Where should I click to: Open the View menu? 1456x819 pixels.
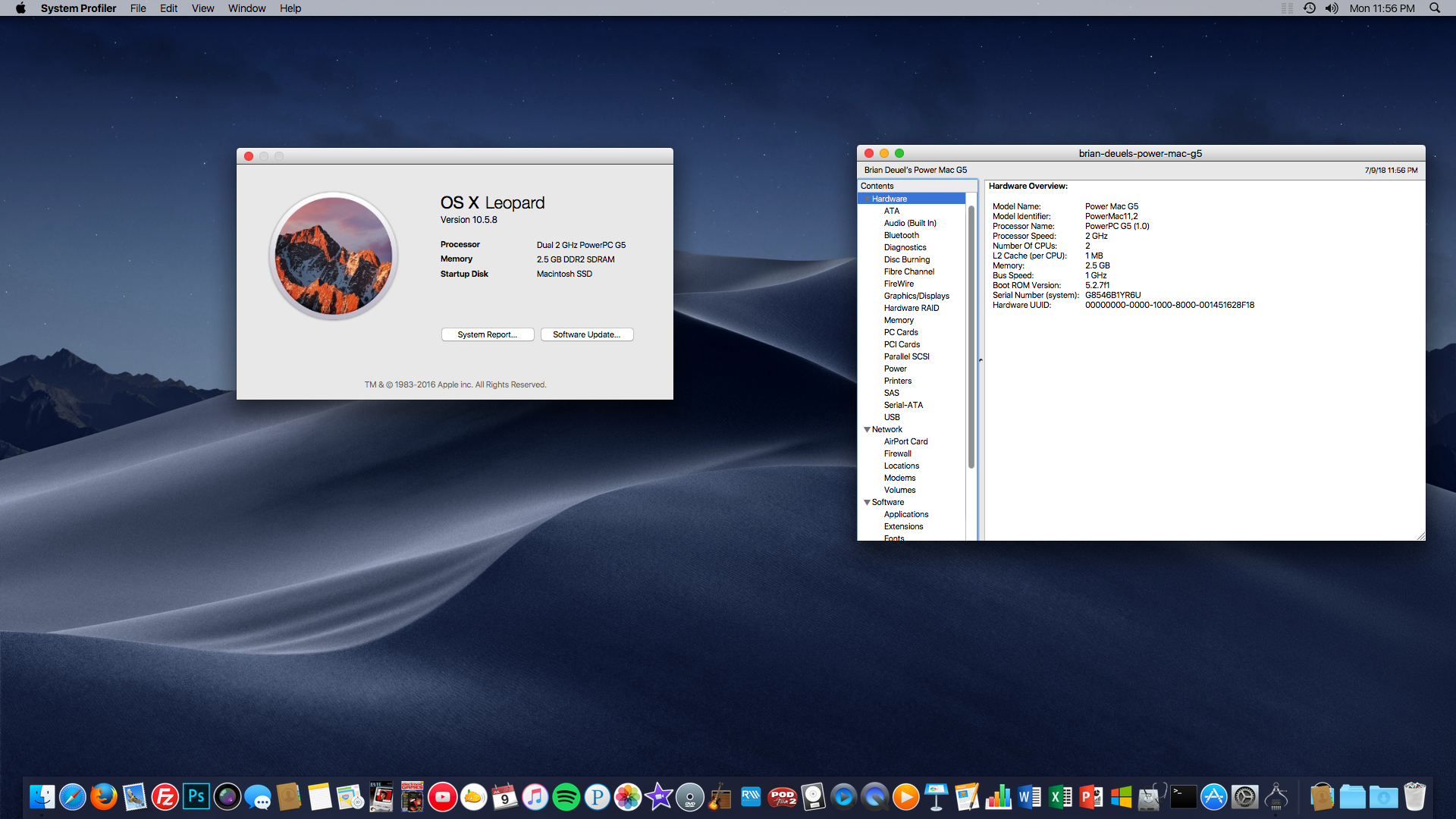tap(202, 8)
